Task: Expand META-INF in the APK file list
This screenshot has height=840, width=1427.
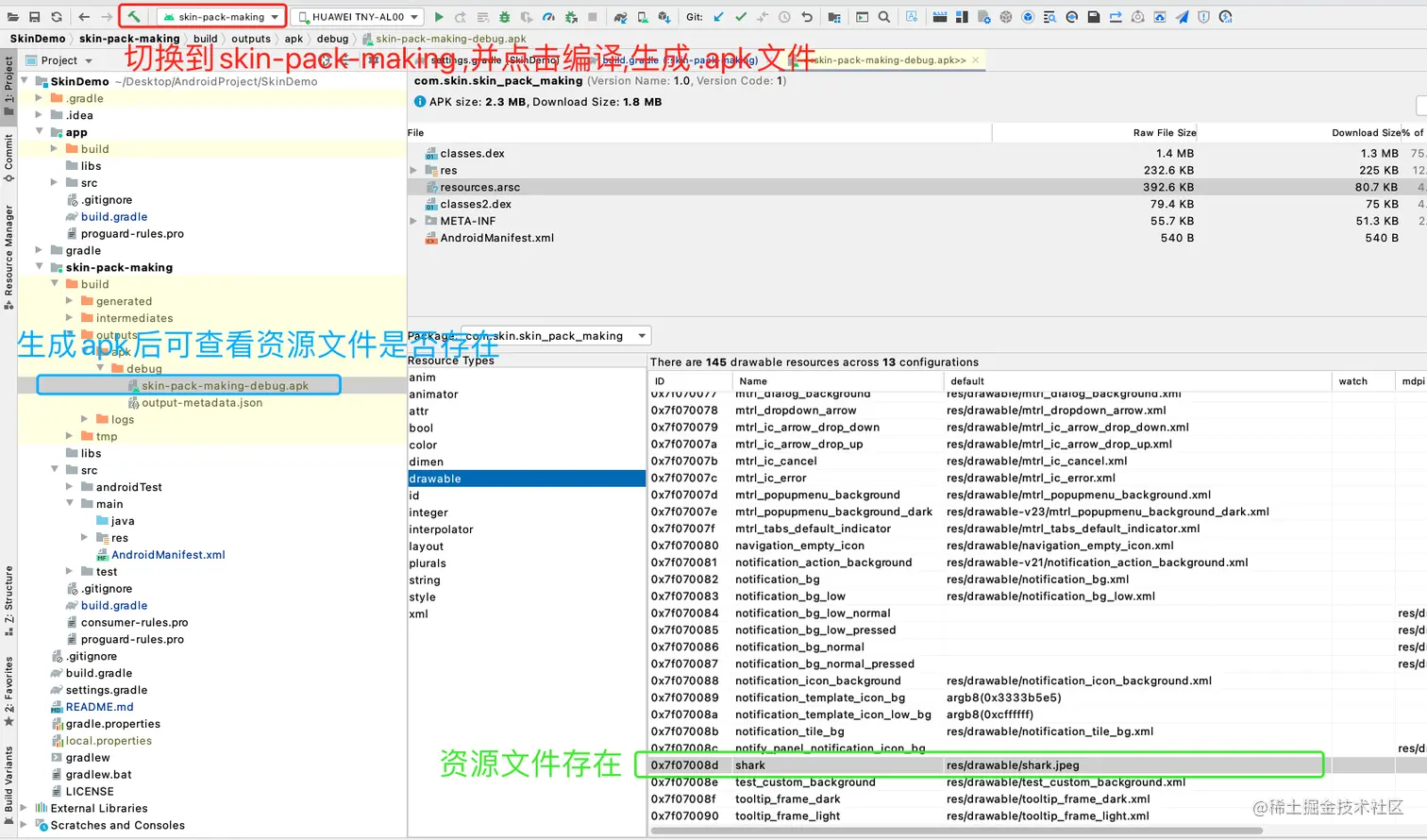Action: point(413,221)
